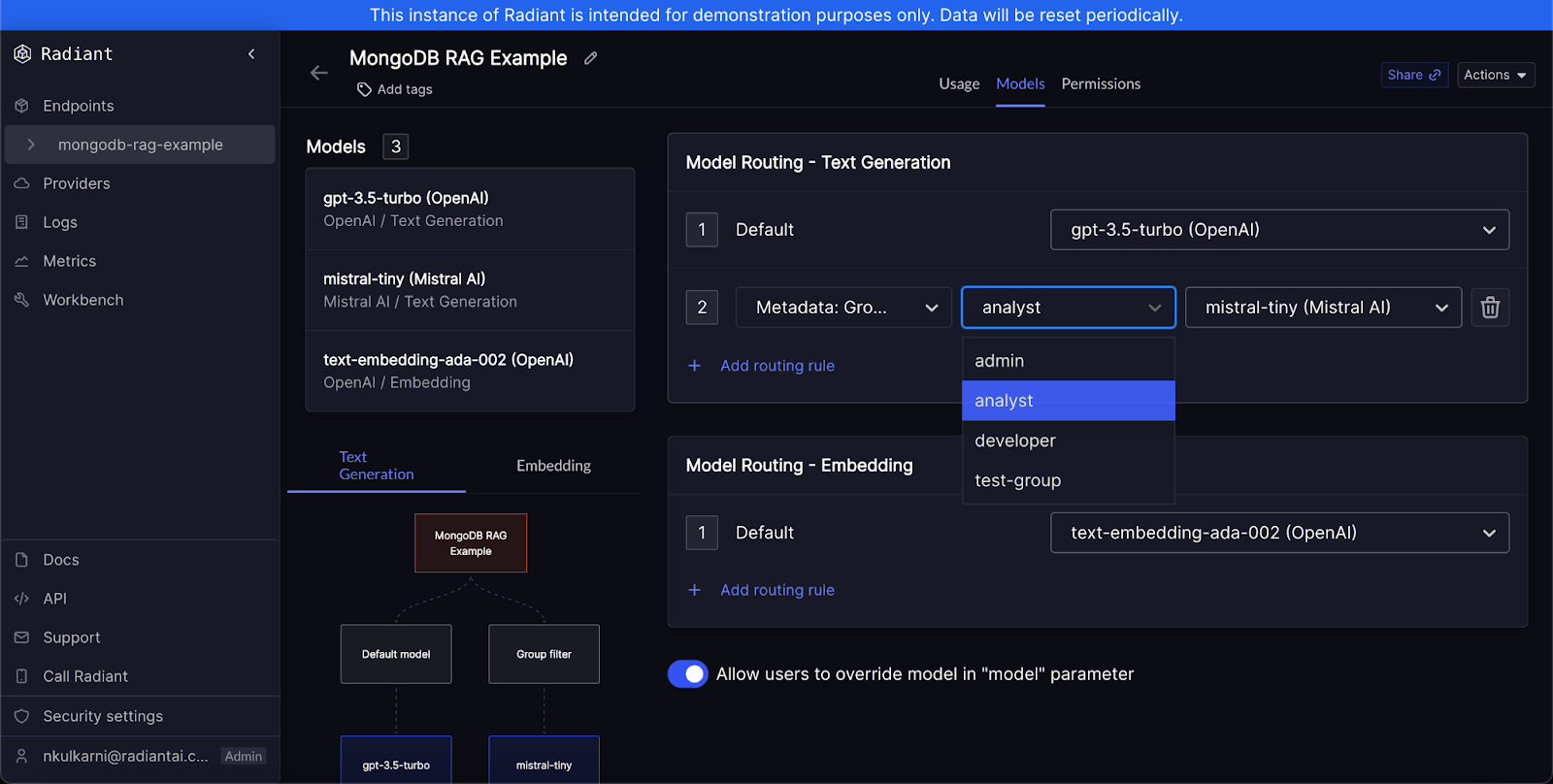Screen dimensions: 1553x784
Task: Close the analyst group dropdown
Action: [1068, 308]
